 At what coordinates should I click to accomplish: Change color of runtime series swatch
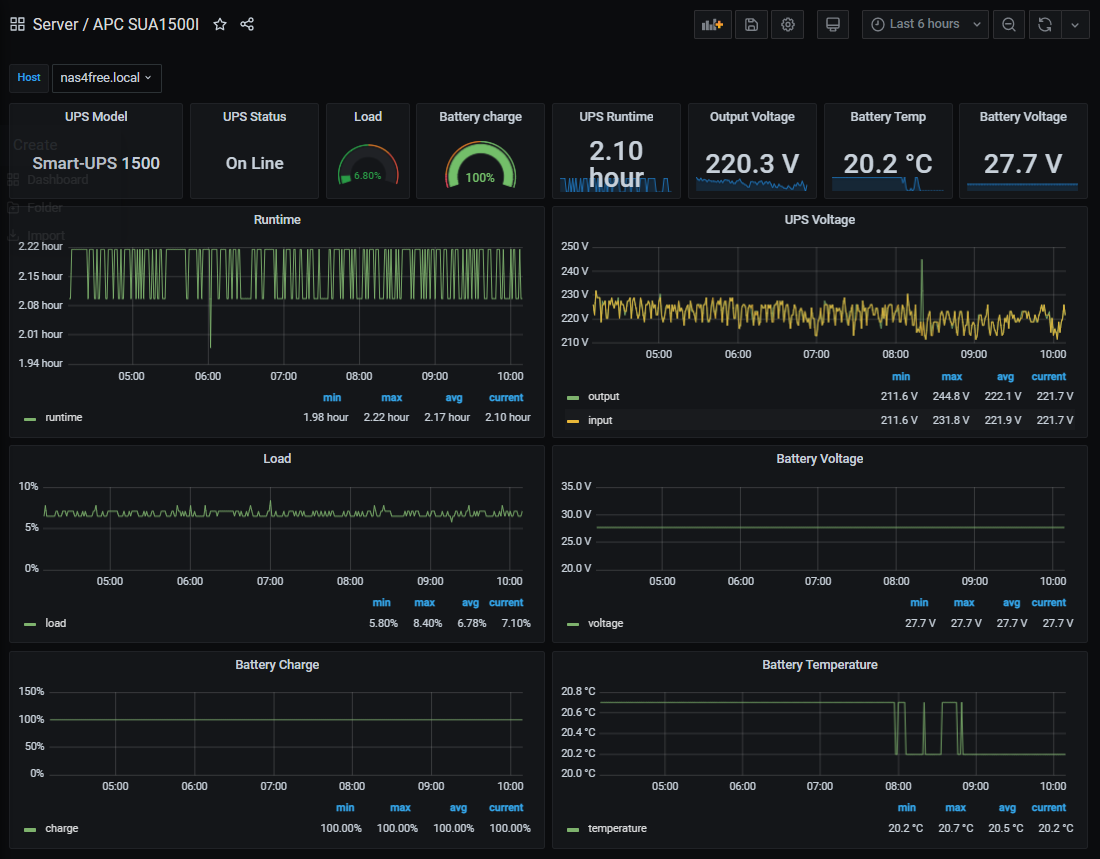tap(29, 419)
